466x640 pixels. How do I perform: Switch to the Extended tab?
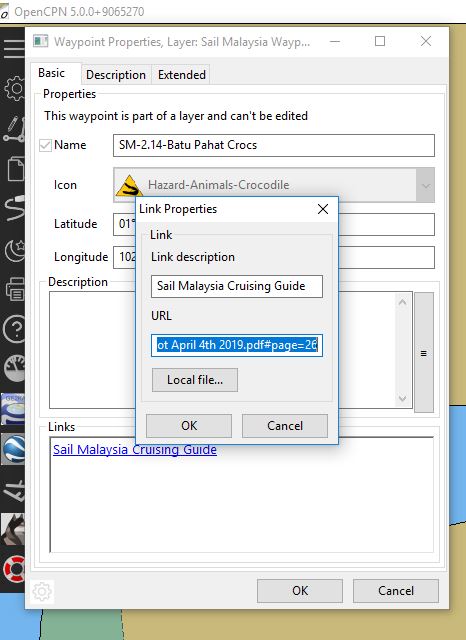point(182,75)
